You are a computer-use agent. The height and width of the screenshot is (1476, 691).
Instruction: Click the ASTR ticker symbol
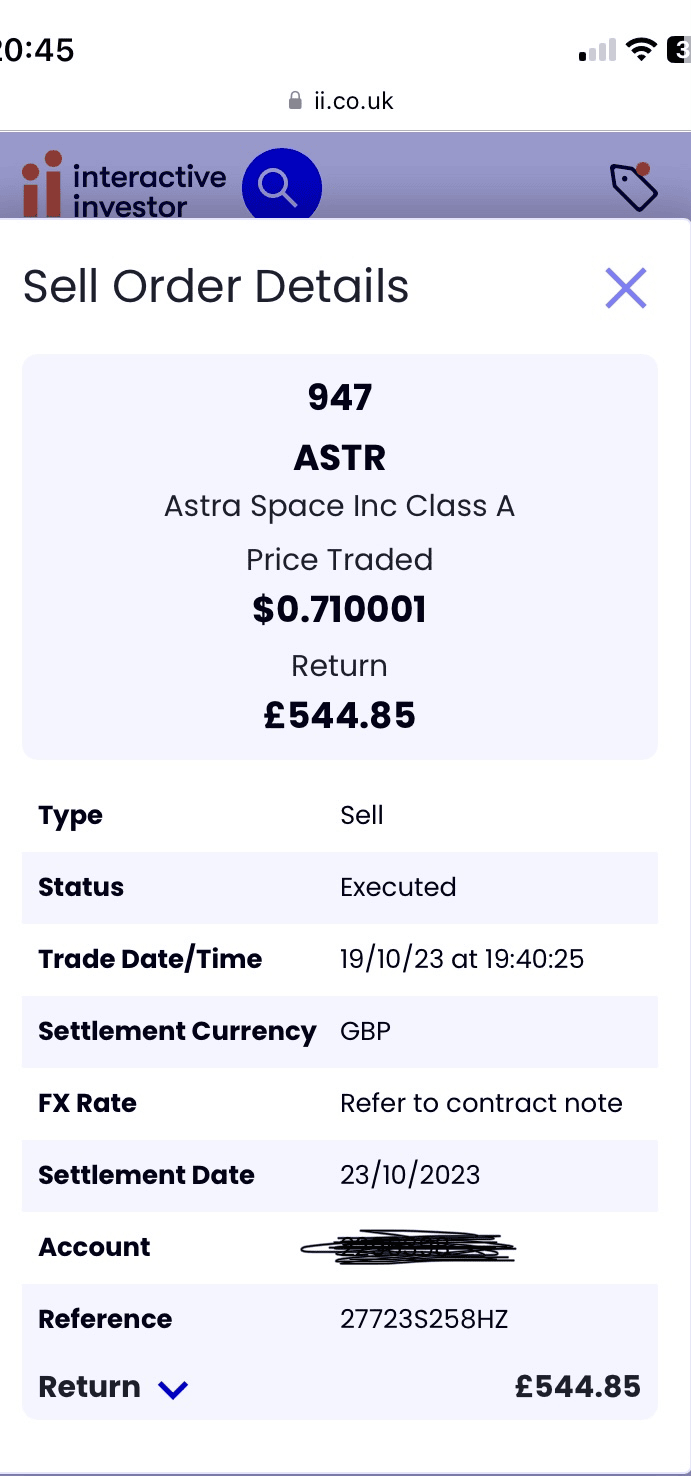point(340,457)
